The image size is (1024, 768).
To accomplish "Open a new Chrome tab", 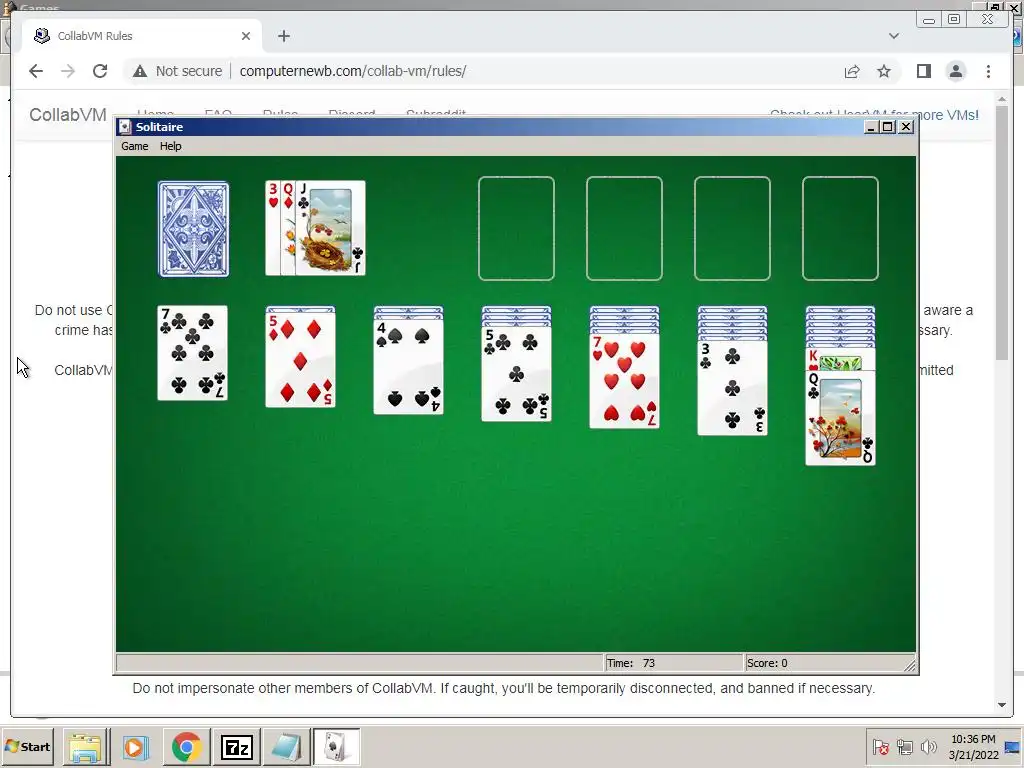I will pos(283,36).
